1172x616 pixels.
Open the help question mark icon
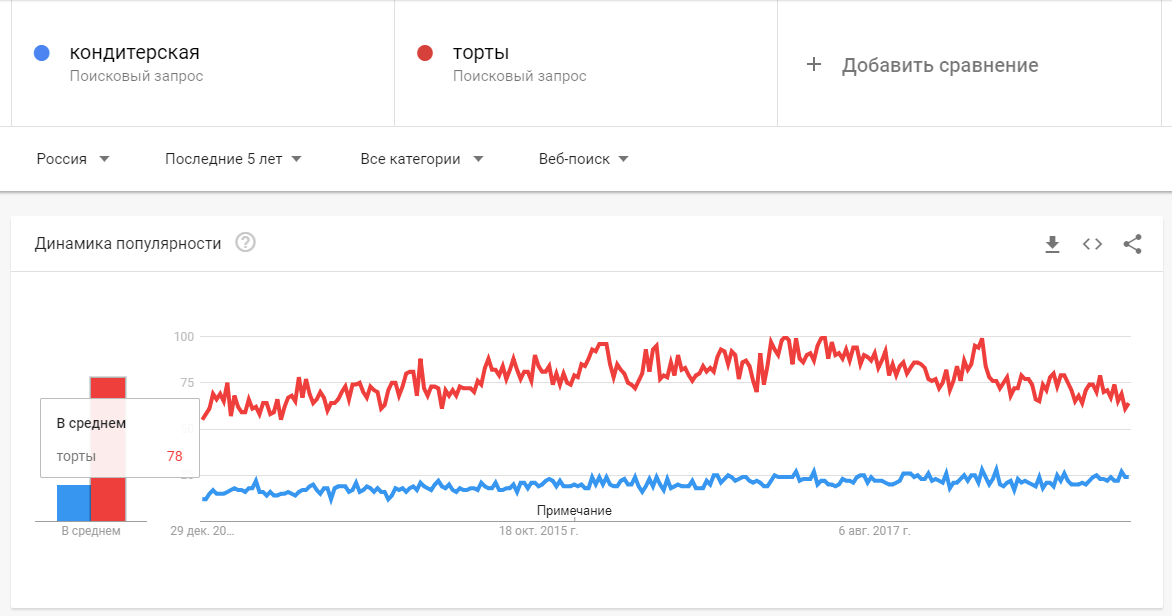245,243
